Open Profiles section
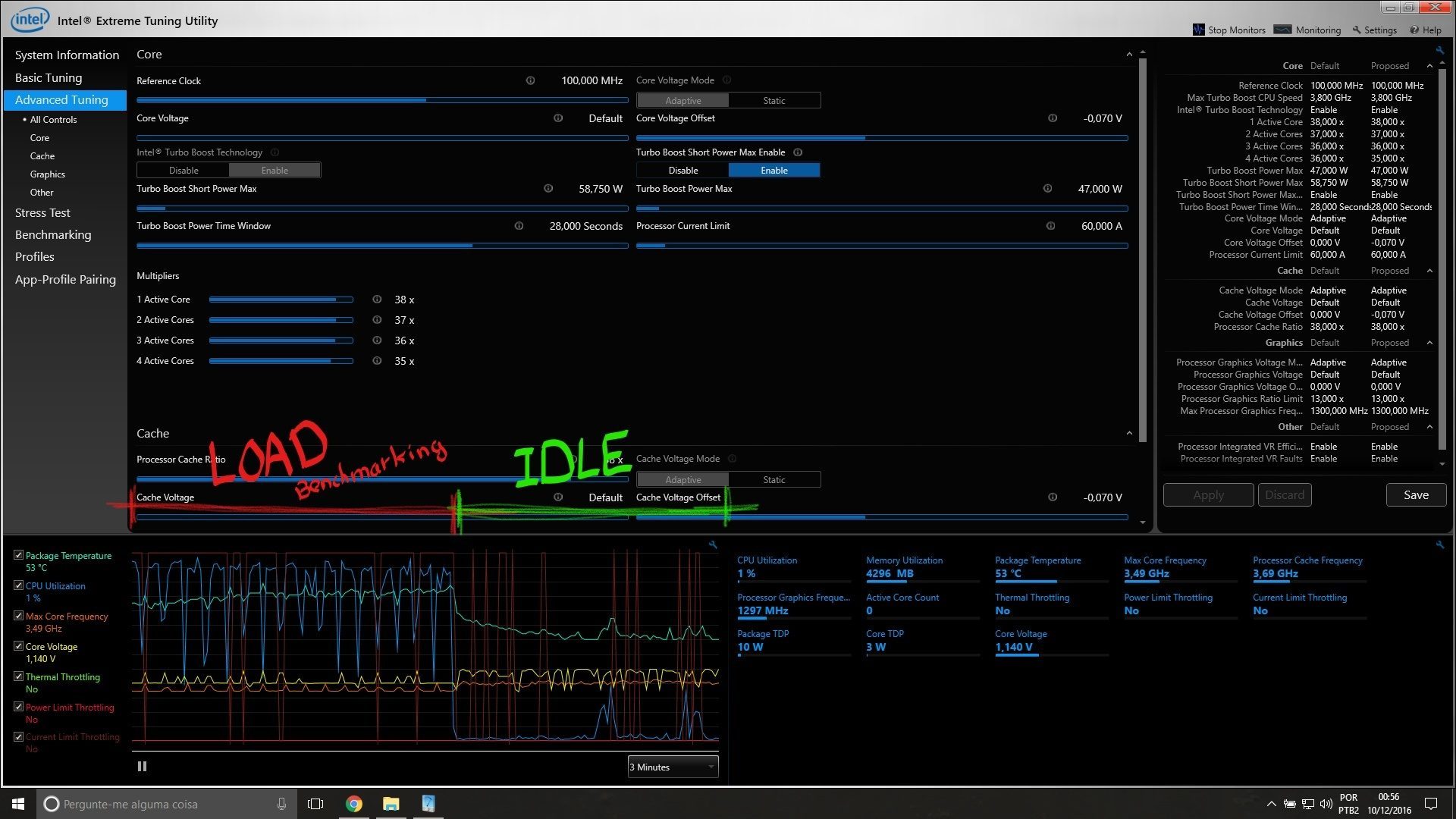The image size is (1456, 819). (x=35, y=257)
